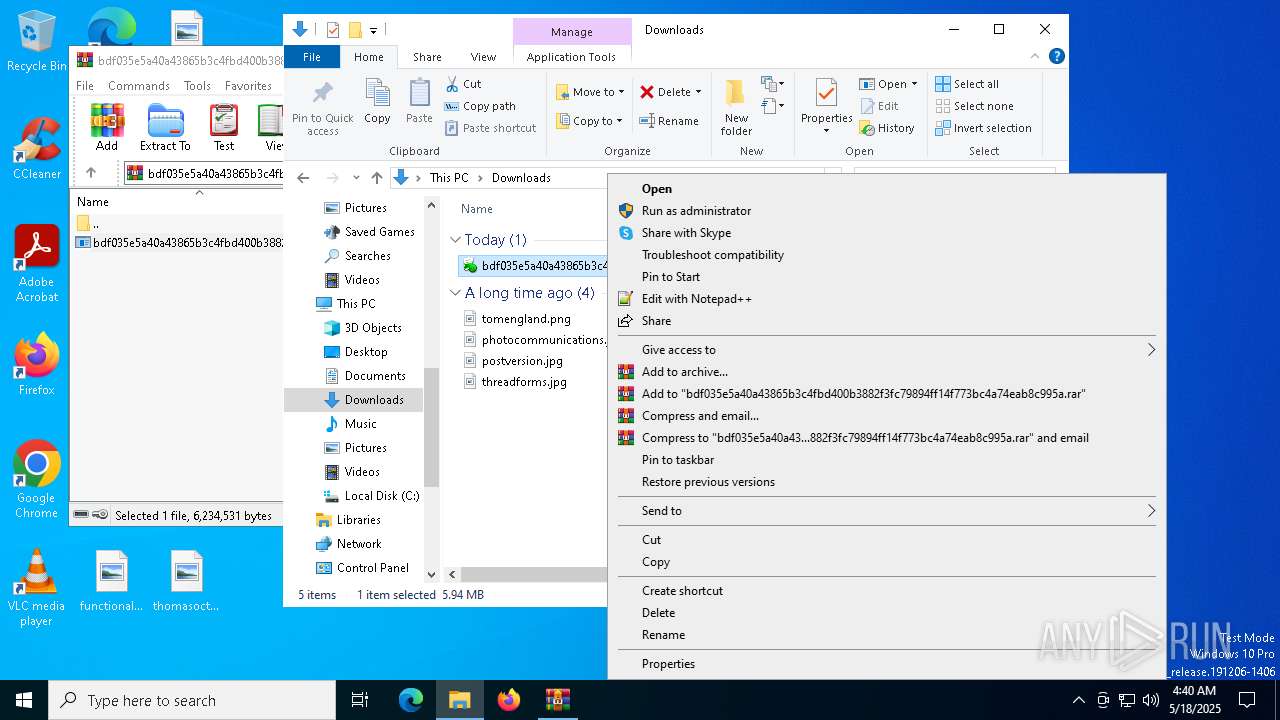Select the Google Chrome desktop icon
This screenshot has width=1280, height=720.
point(36,480)
